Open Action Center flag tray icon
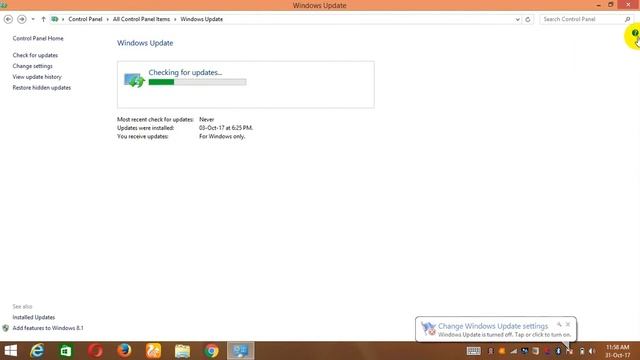This screenshot has height=360, width=640. click(x=569, y=351)
